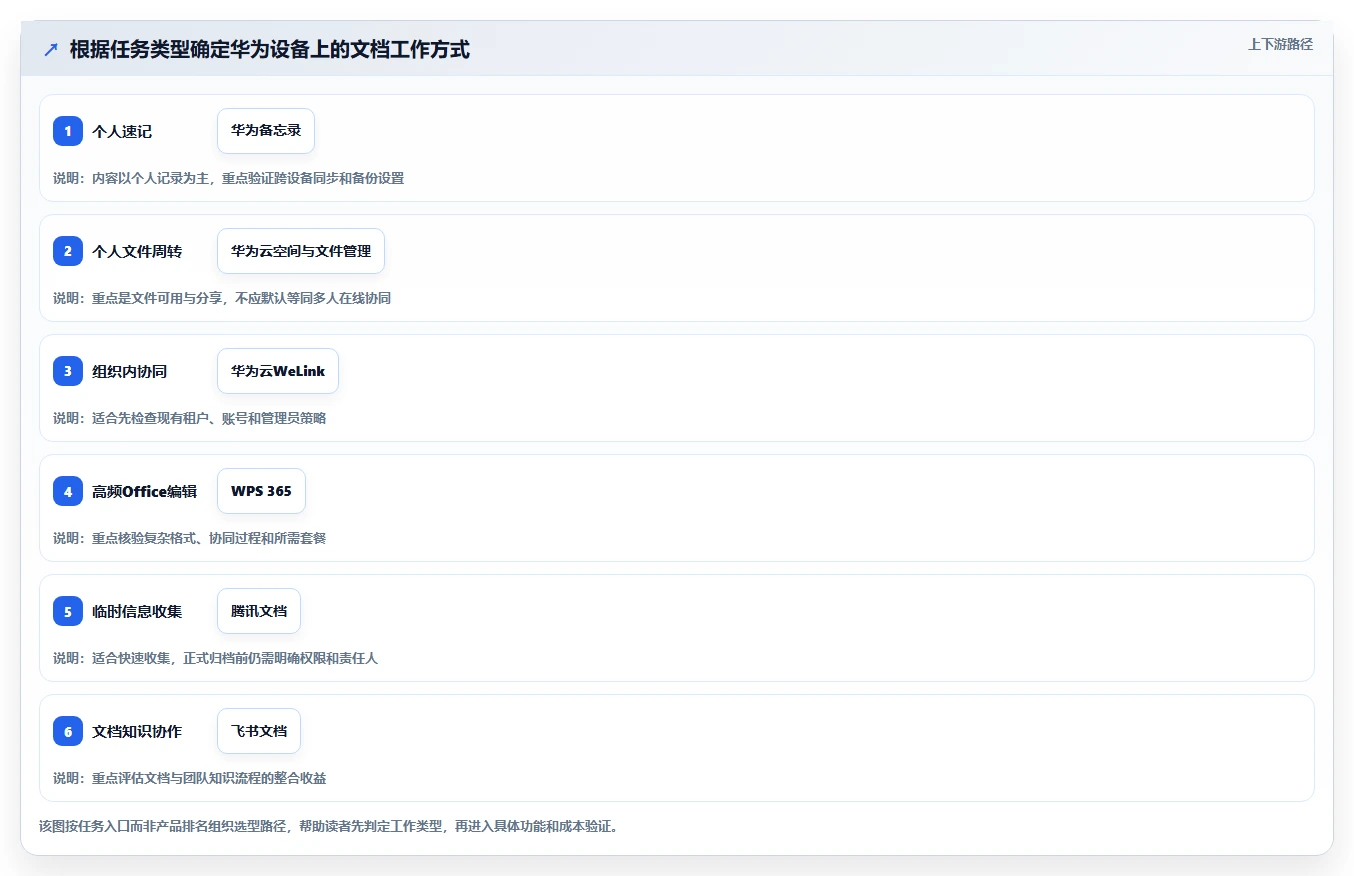Select the 华为云空间与文件管理 chip
This screenshot has height=876, width=1354.
pyautogui.click(x=301, y=251)
